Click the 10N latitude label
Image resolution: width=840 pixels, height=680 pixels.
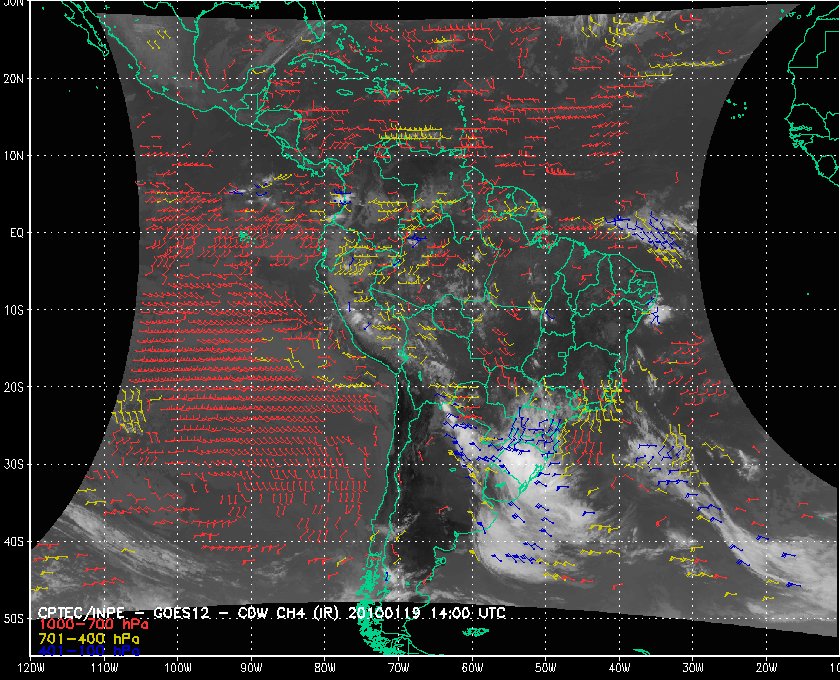click(13, 156)
